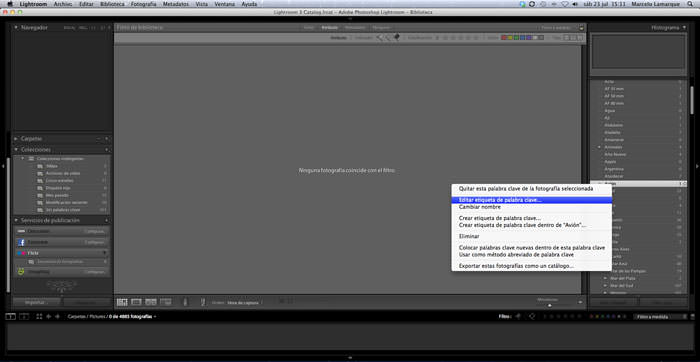Click Configurar next to Facebook
This screenshot has height=362, width=700.
tap(95, 242)
